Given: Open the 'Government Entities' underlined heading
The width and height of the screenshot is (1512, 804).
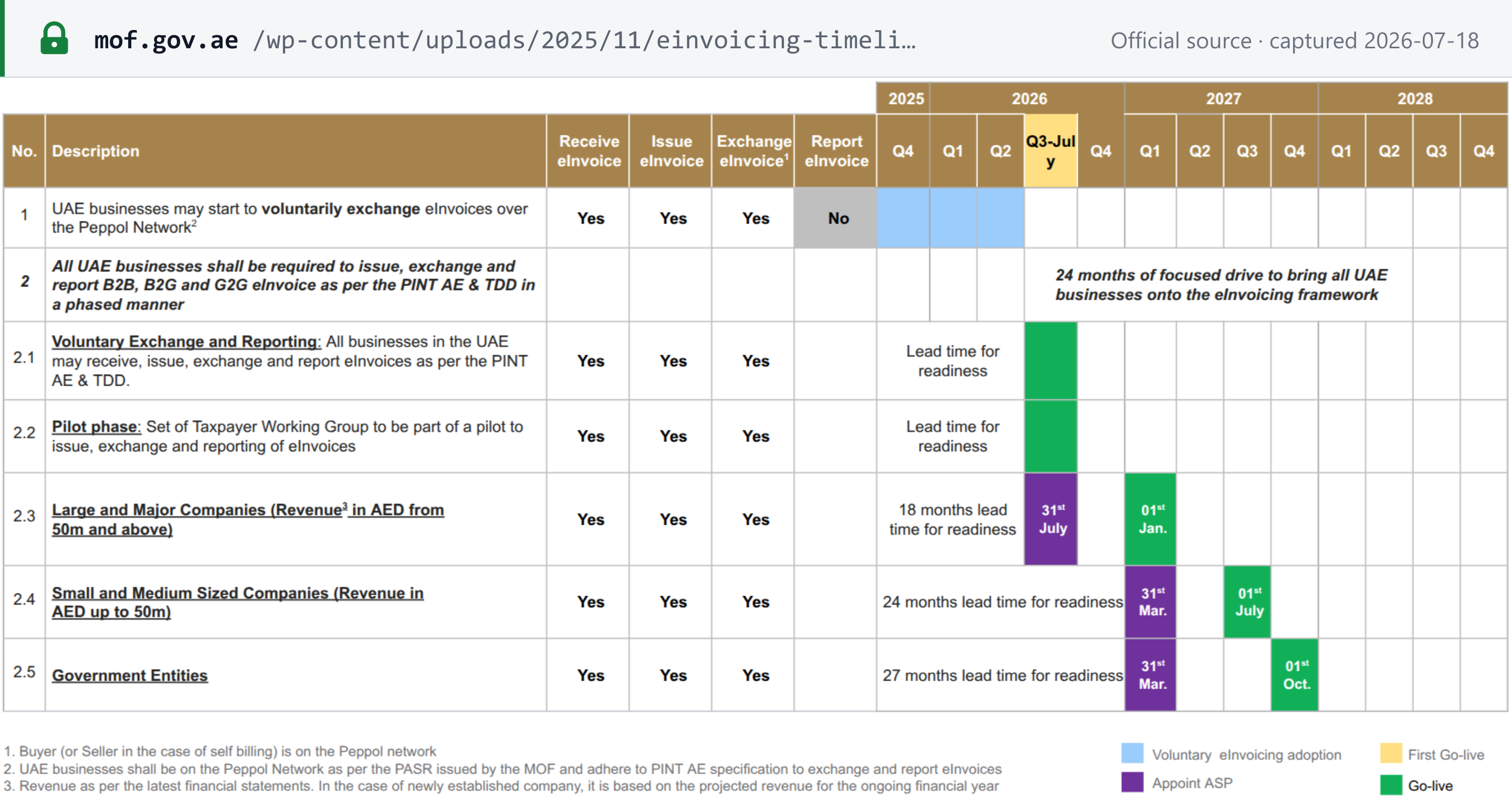Looking at the screenshot, I should point(130,675).
